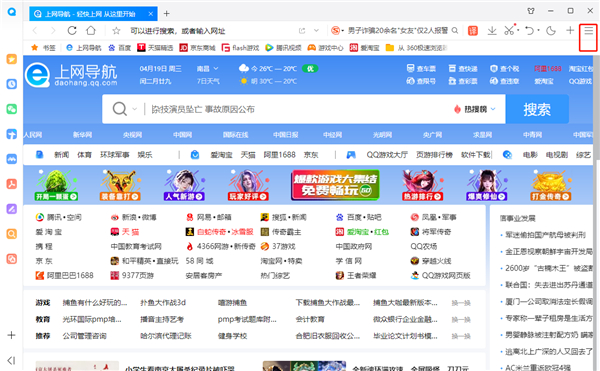Open the 热搜榜 dropdown in search box
This screenshot has width=600, height=371.
pyautogui.click(x=474, y=109)
